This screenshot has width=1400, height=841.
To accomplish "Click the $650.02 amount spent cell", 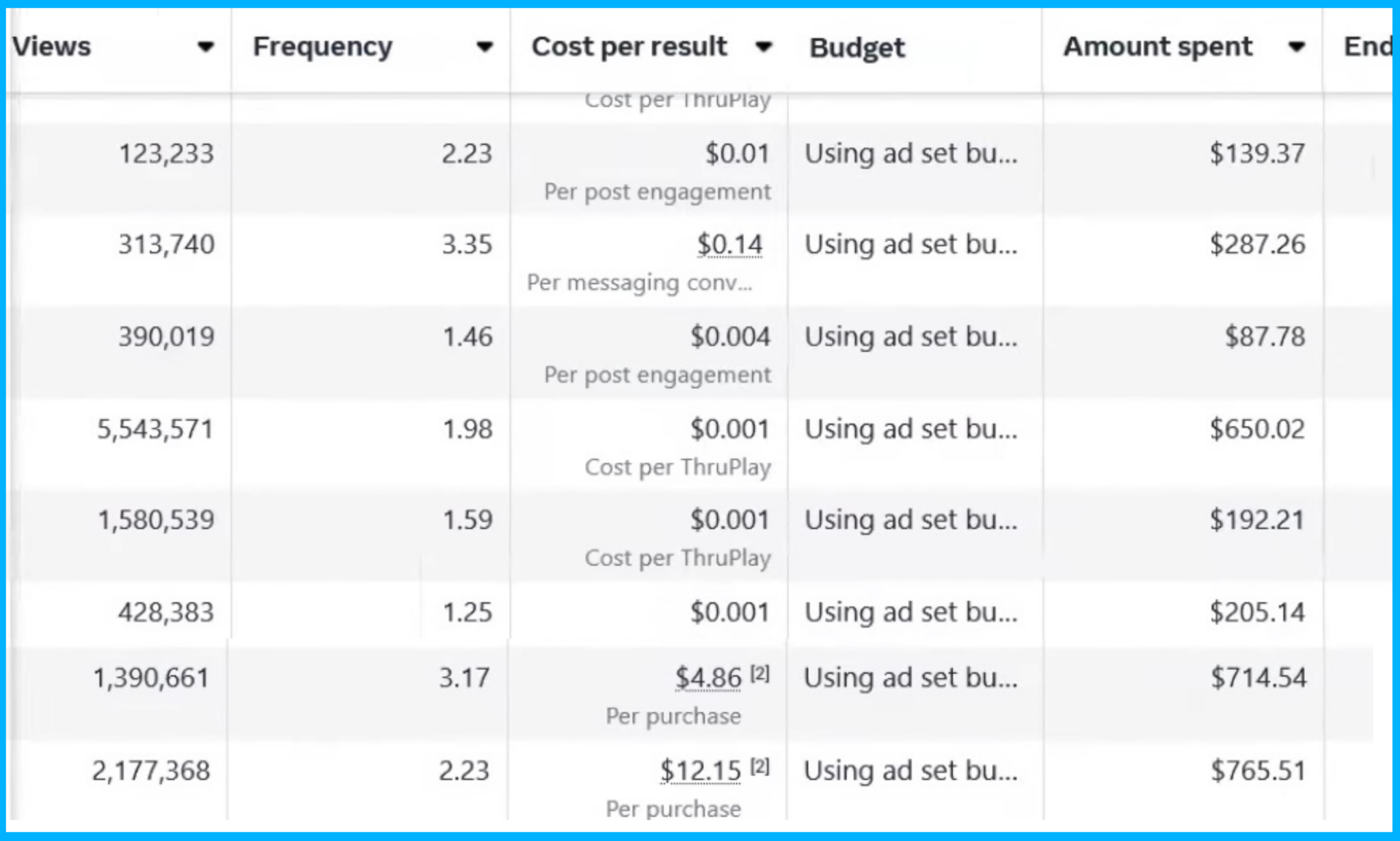I will tap(1257, 429).
